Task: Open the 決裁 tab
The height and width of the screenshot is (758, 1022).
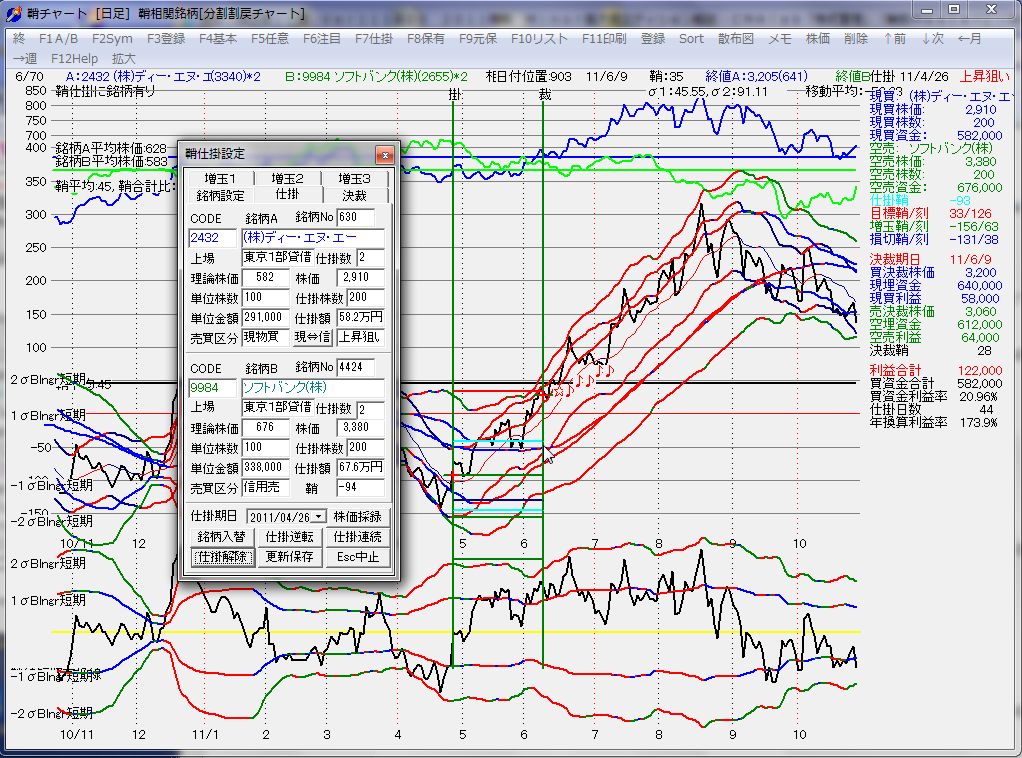Action: [355, 195]
